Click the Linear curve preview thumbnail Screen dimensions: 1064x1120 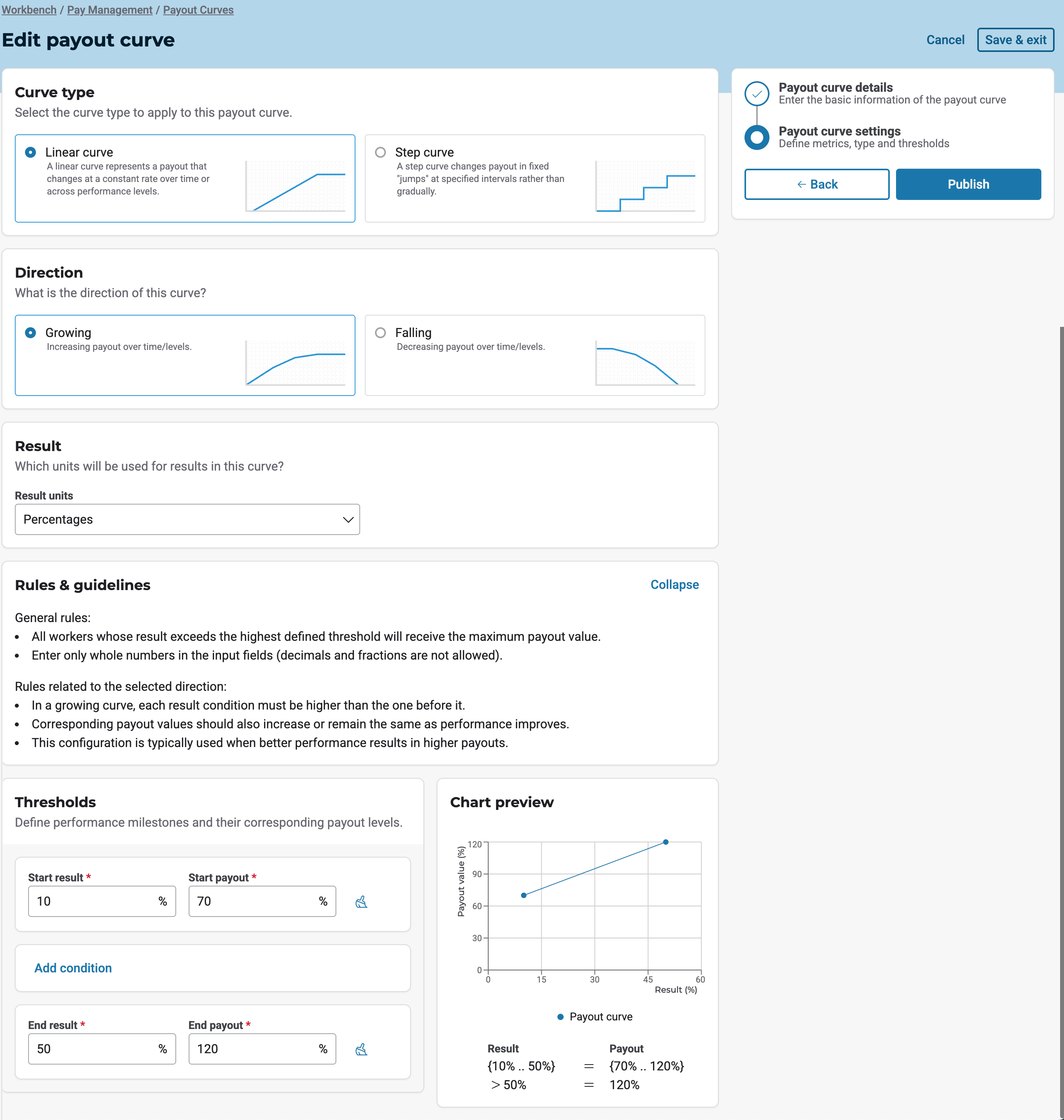[295, 186]
